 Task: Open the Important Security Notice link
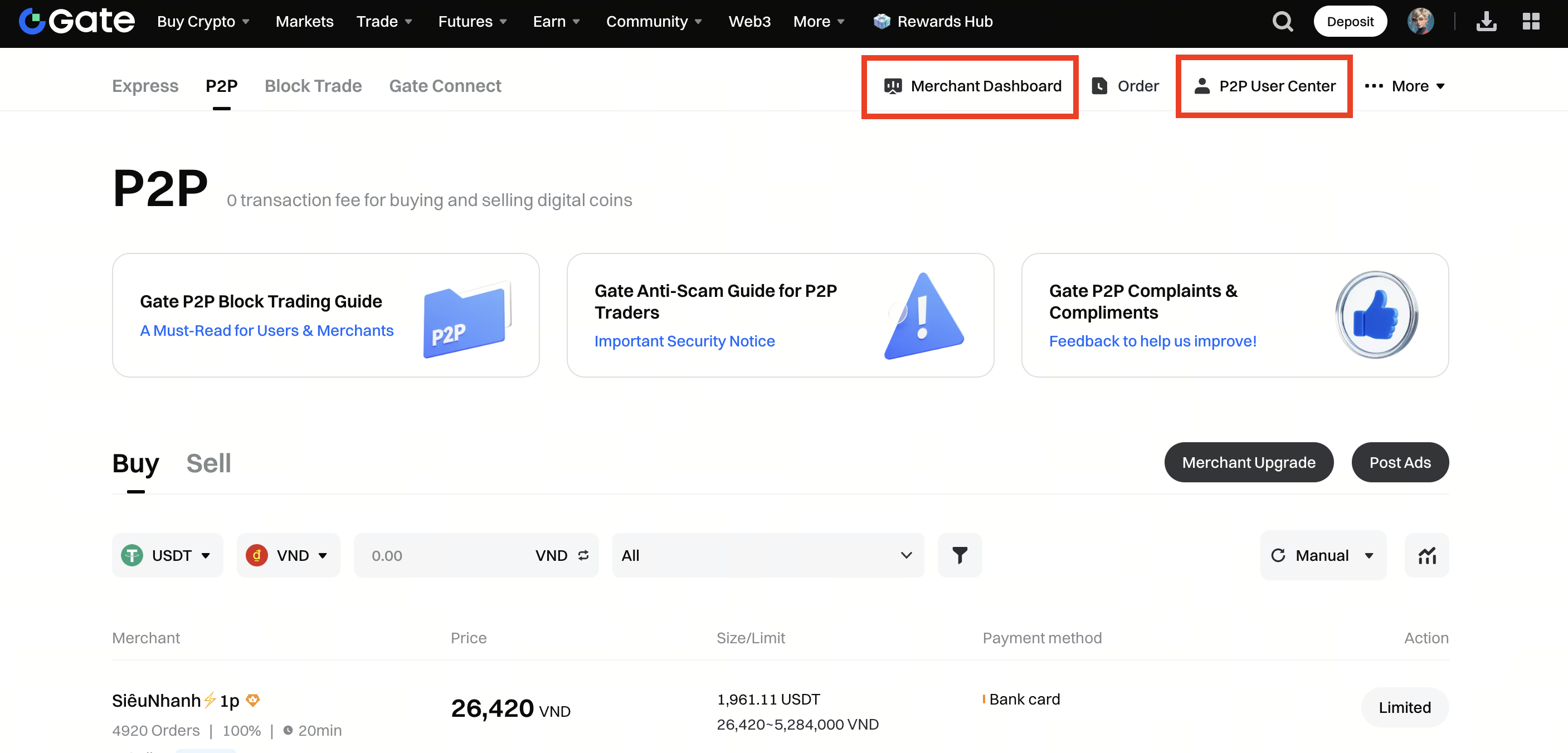coord(684,341)
